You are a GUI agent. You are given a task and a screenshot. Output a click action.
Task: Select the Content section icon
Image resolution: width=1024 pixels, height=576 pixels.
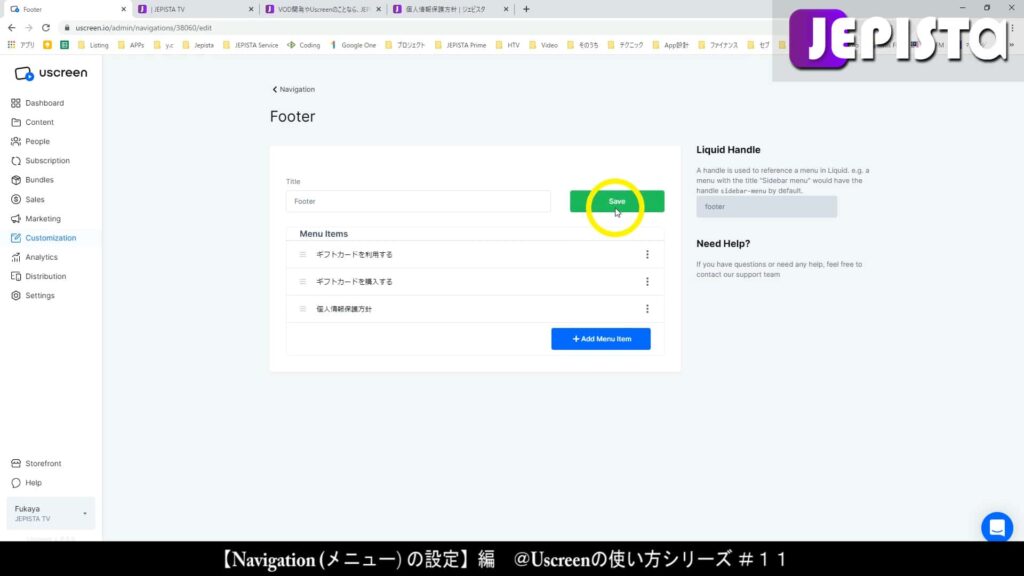point(36,122)
